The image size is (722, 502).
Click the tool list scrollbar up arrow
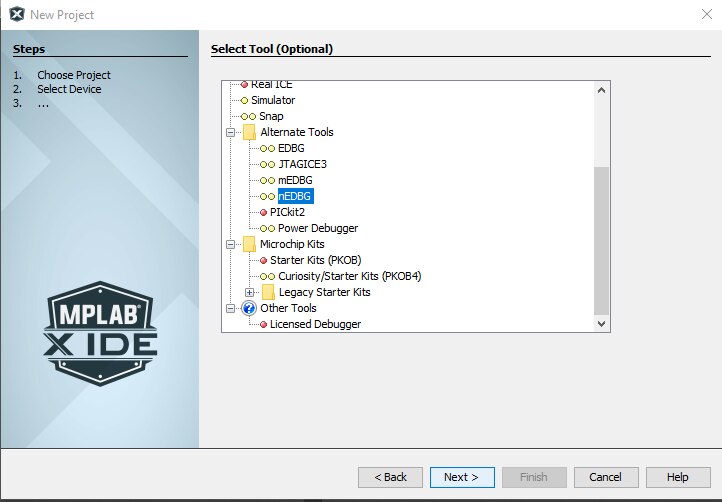pyautogui.click(x=601, y=90)
